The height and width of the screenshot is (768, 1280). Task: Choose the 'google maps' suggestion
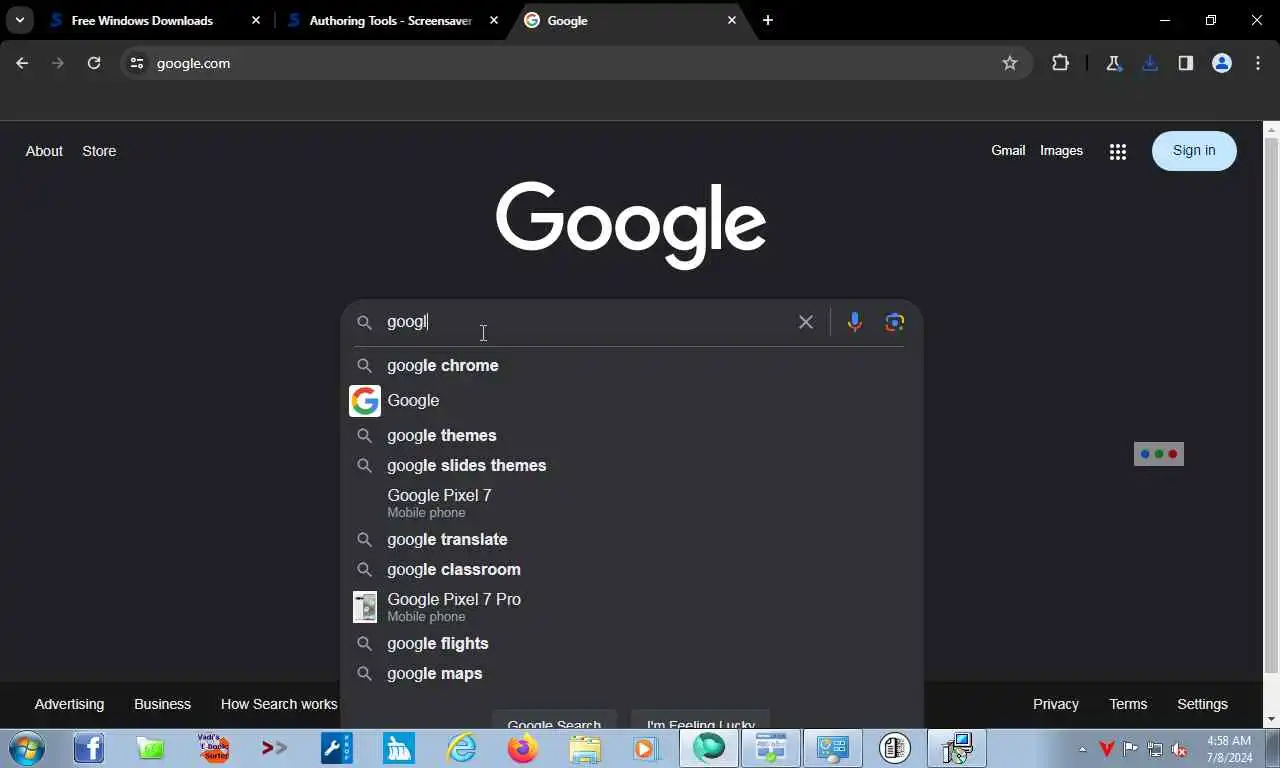tap(631, 673)
